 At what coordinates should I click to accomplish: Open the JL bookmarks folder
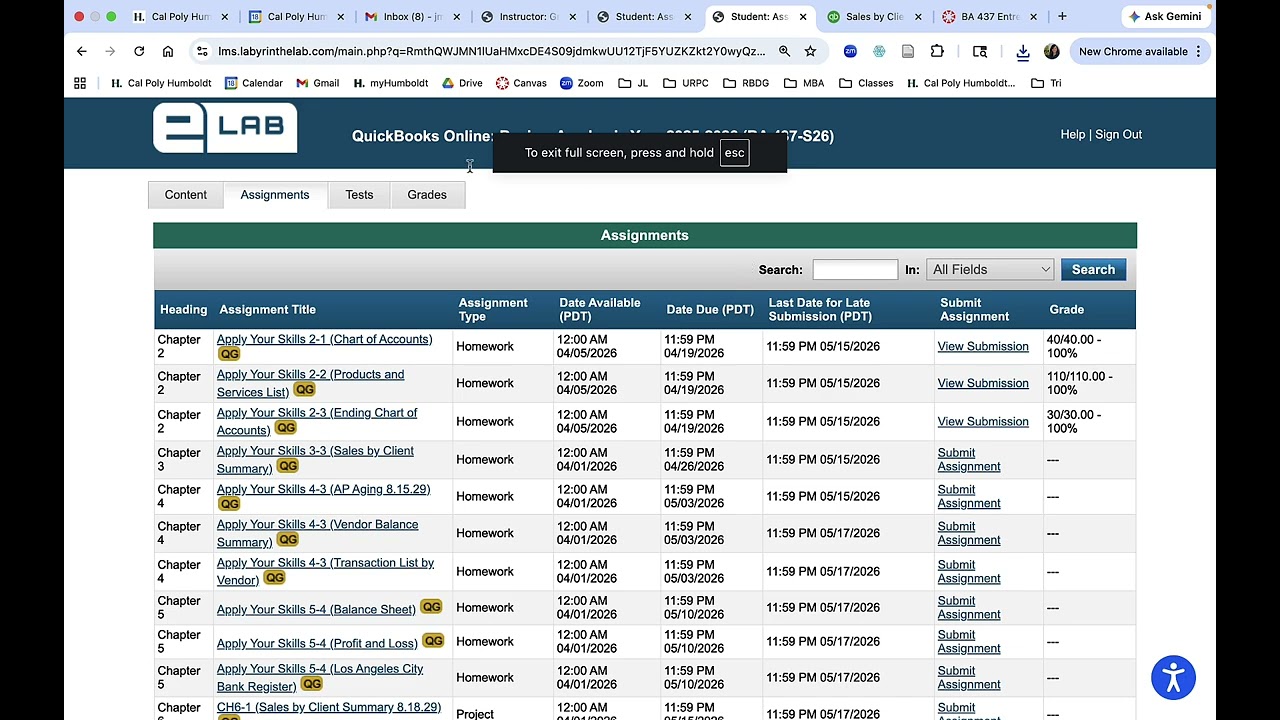coord(635,83)
